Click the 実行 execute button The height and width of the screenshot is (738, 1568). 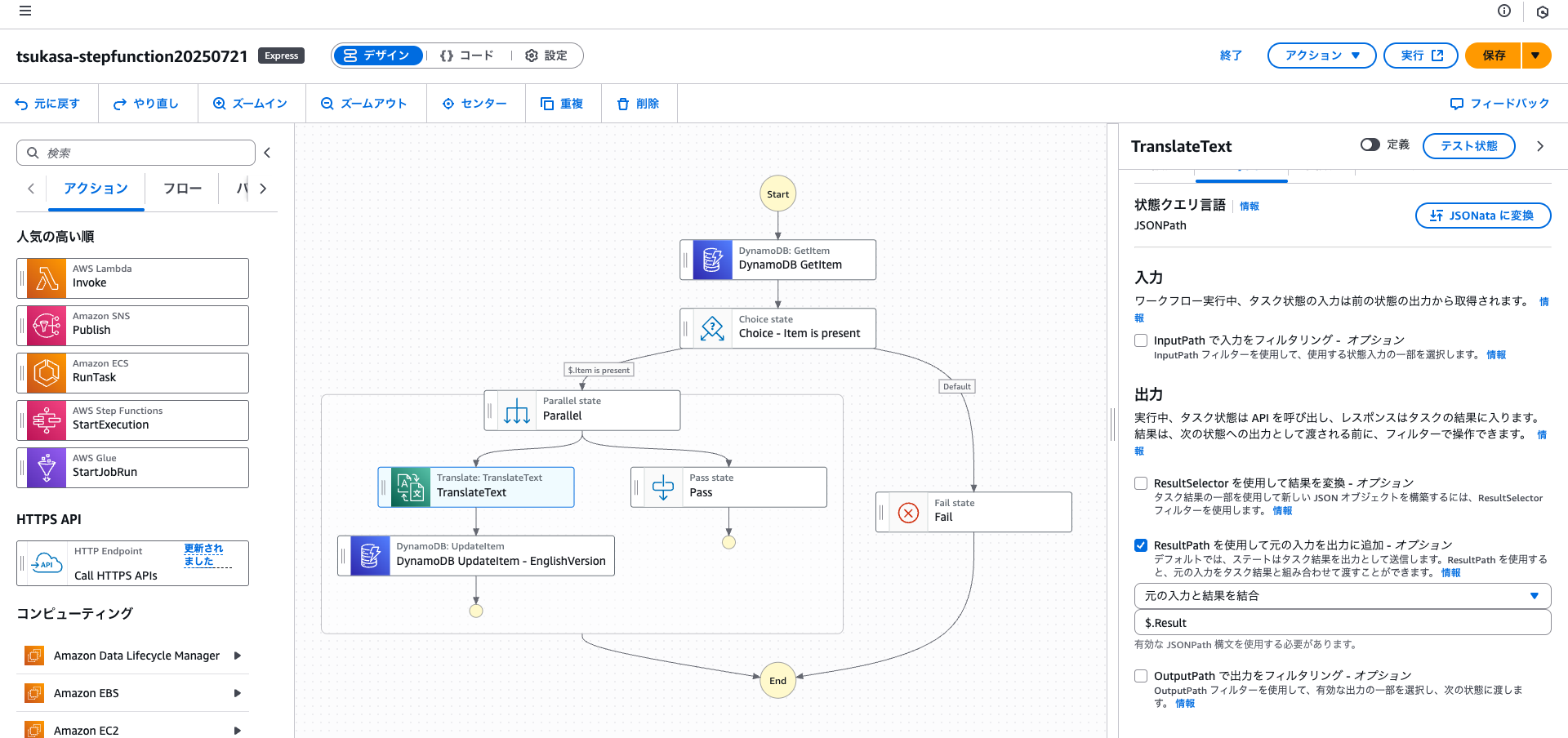click(x=1421, y=56)
